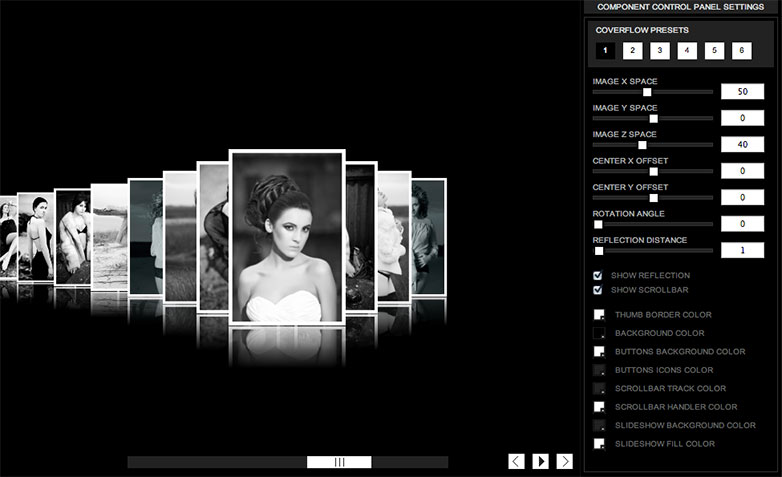782x477 pixels.
Task: Click the previous image arrow button
Action: pos(516,461)
